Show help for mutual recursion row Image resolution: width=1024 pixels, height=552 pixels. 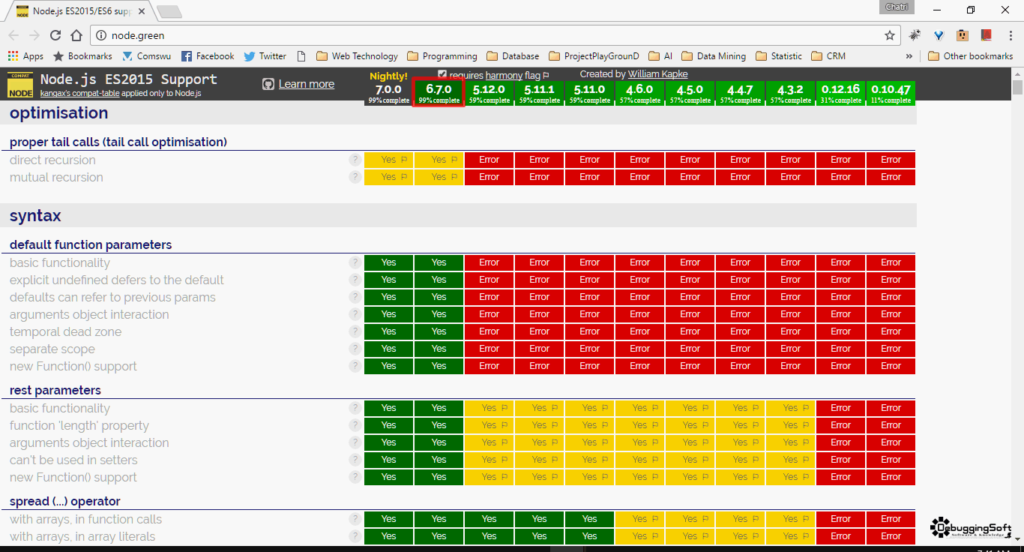point(355,177)
